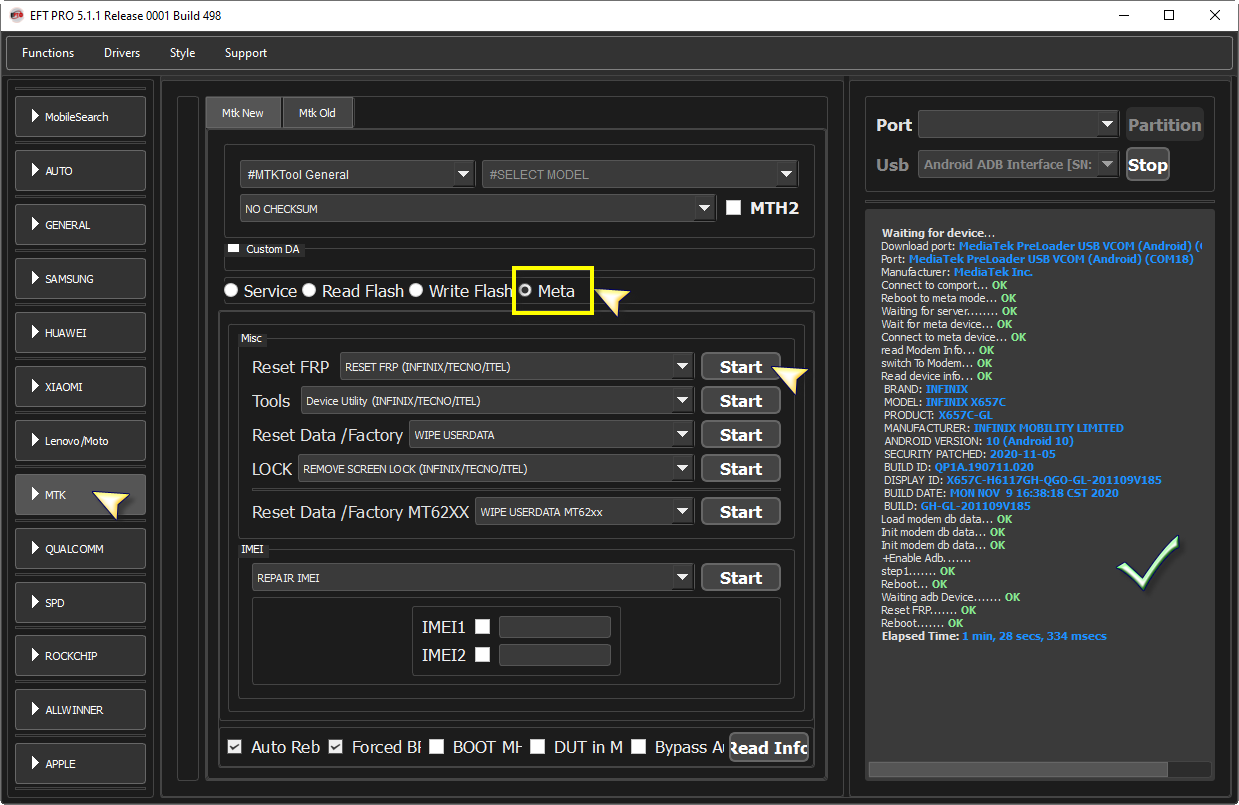Open the Lenovo/Moto sidebar section
This screenshot has height=805, width=1239.
[x=81, y=441]
